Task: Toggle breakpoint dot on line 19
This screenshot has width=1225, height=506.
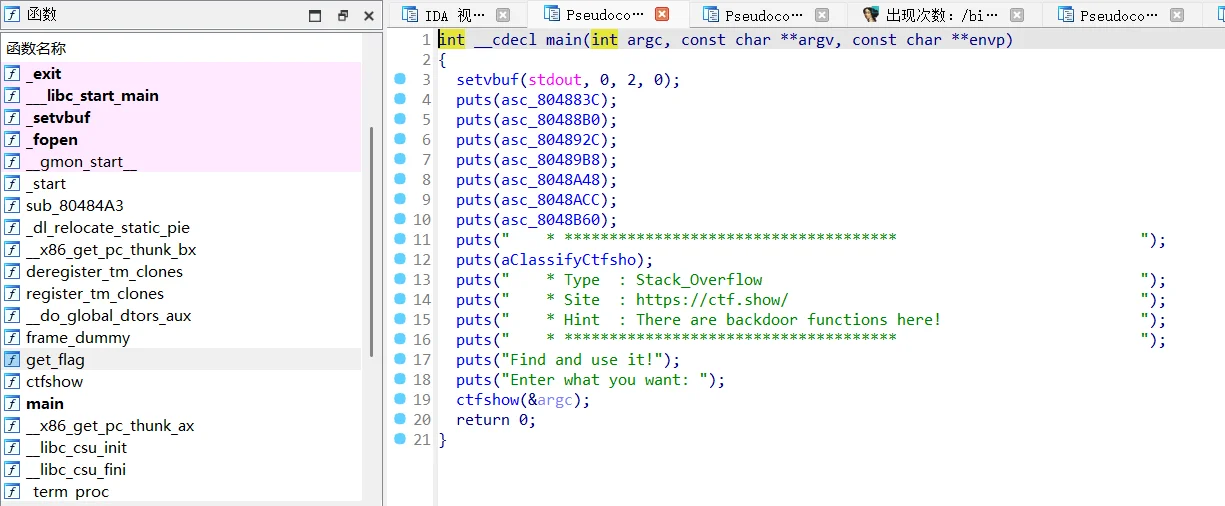Action: [x=400, y=399]
